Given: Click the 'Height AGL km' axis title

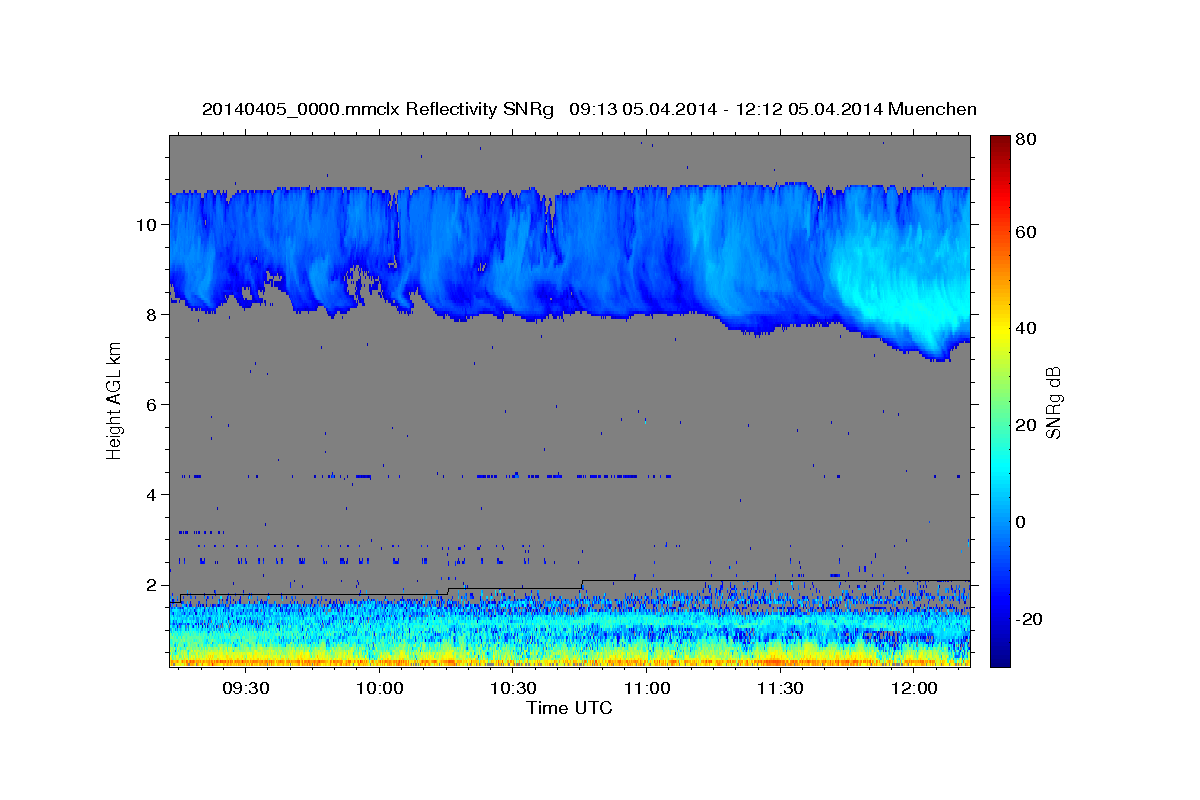Looking at the screenshot, I should pyautogui.click(x=114, y=400).
